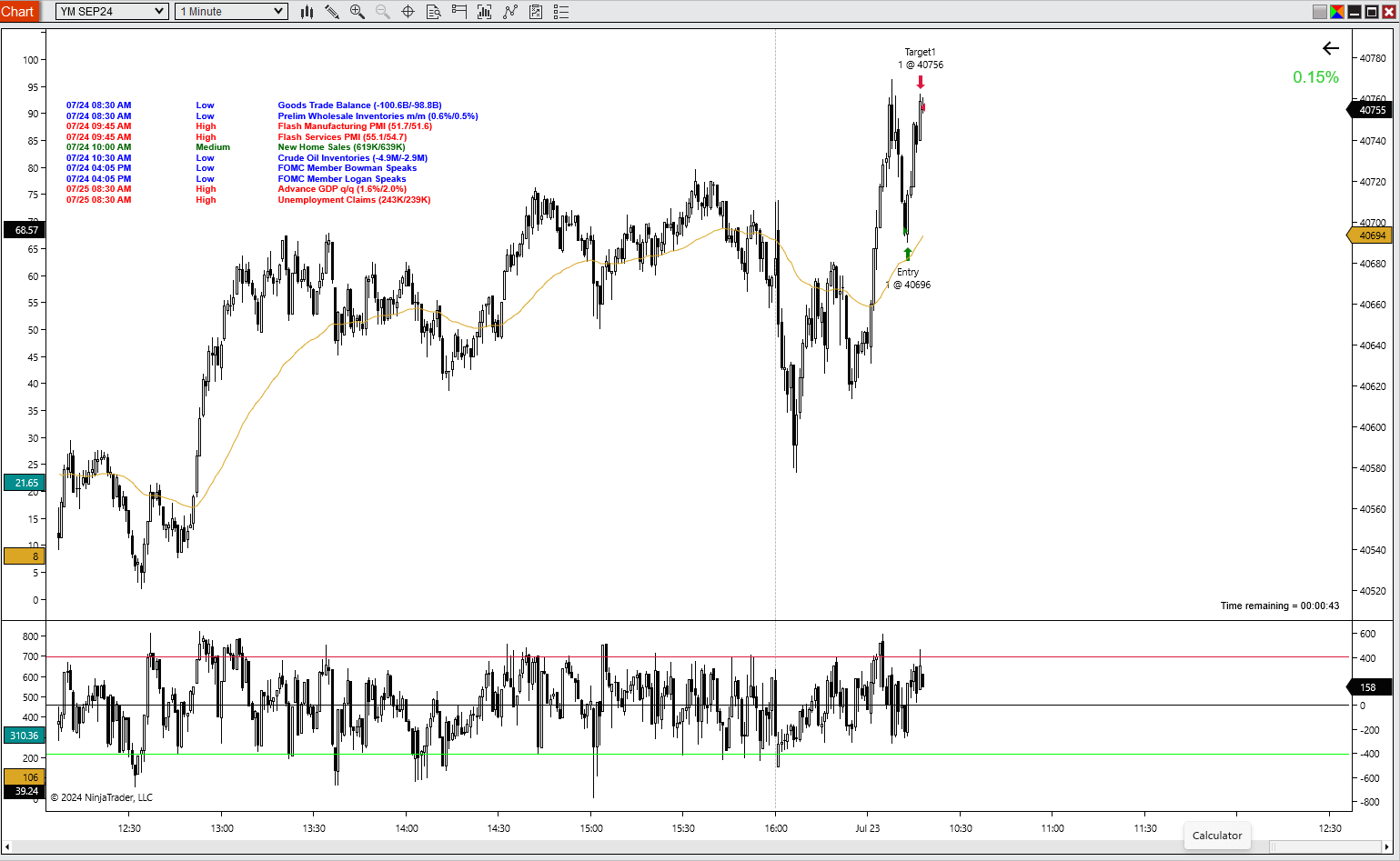Image resolution: width=1400 pixels, height=861 pixels.
Task: Click the 40694 gold price marker
Action: coord(1370,235)
